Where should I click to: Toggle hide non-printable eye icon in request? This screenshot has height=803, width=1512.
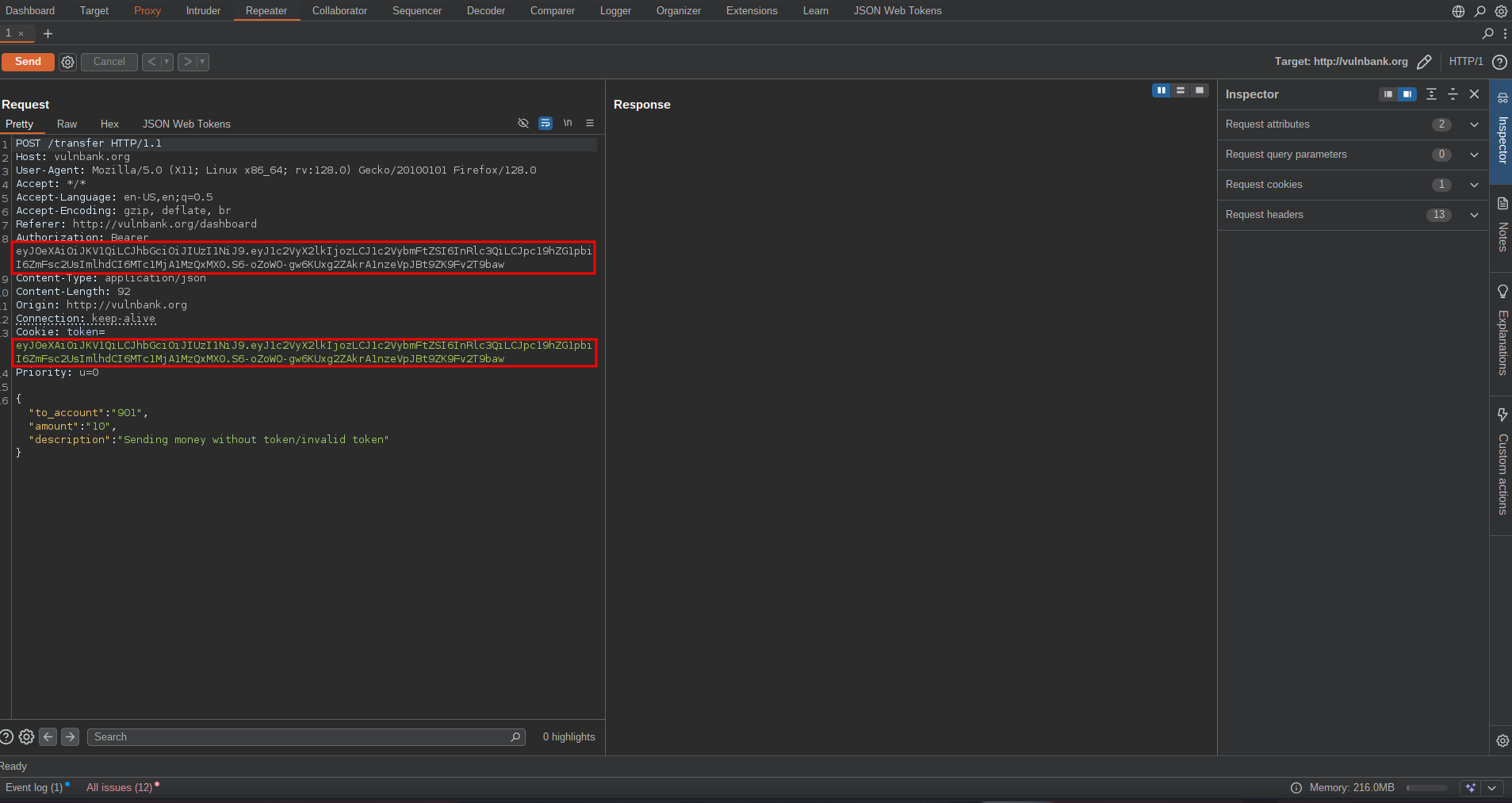point(523,123)
